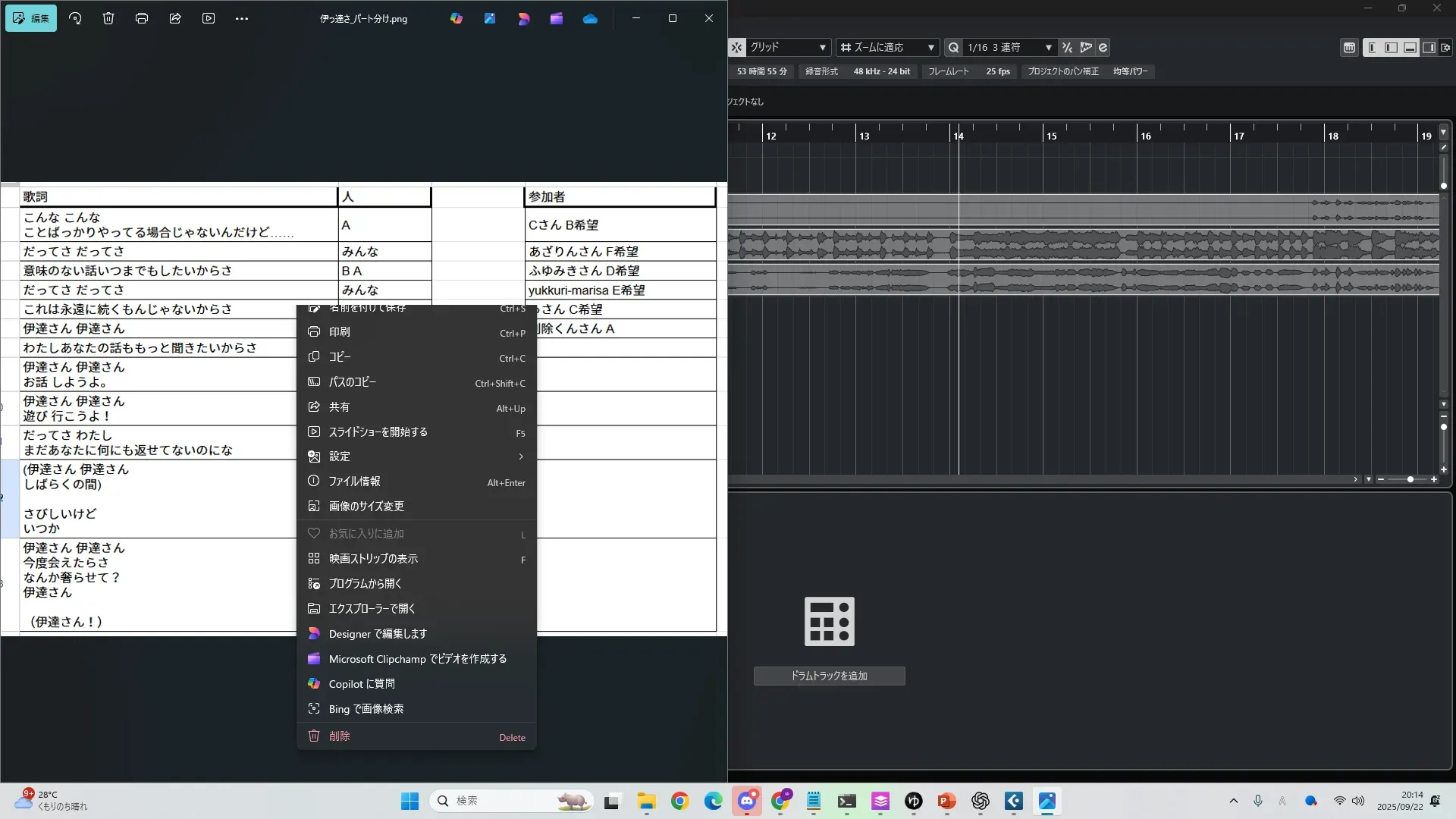Toggle the quantize (Q) button
This screenshot has height=819, width=1456.
tap(953, 47)
